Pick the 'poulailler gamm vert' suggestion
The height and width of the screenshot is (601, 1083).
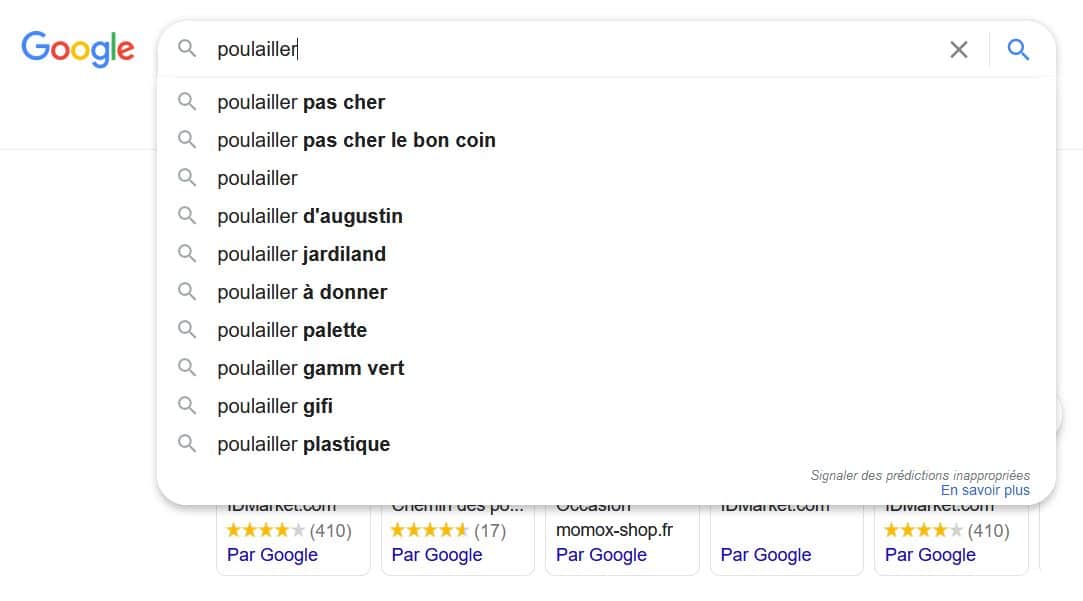(x=311, y=368)
